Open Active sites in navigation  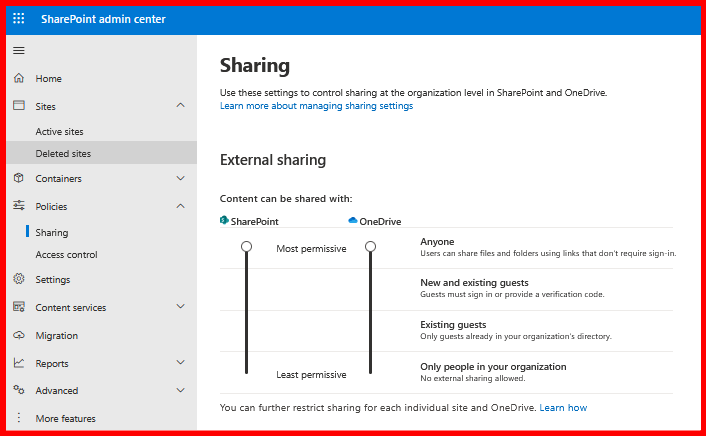click(59, 131)
